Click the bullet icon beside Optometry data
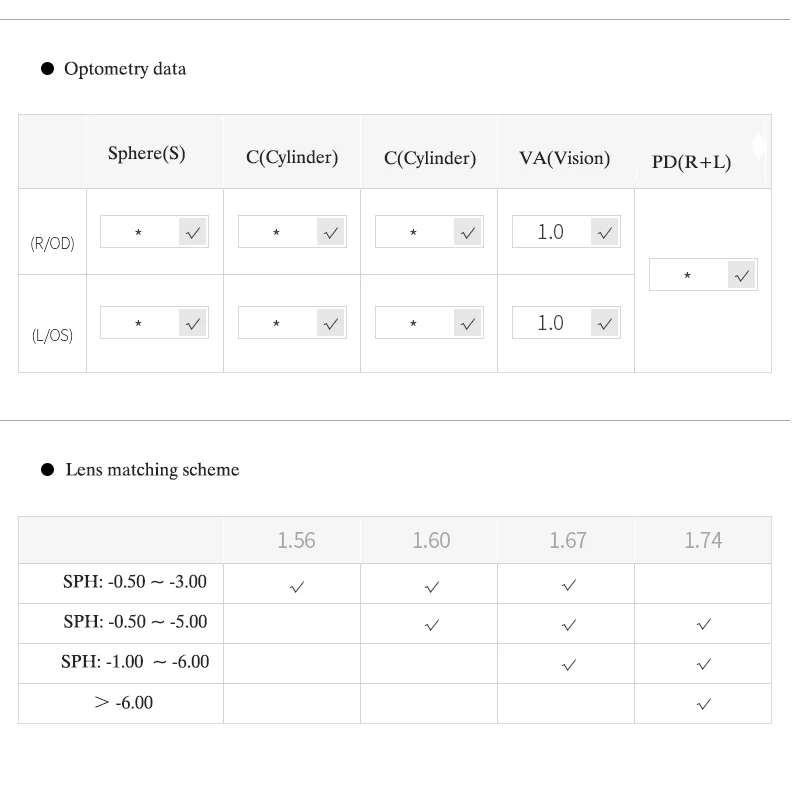This screenshot has width=800, height=800. (x=46, y=69)
